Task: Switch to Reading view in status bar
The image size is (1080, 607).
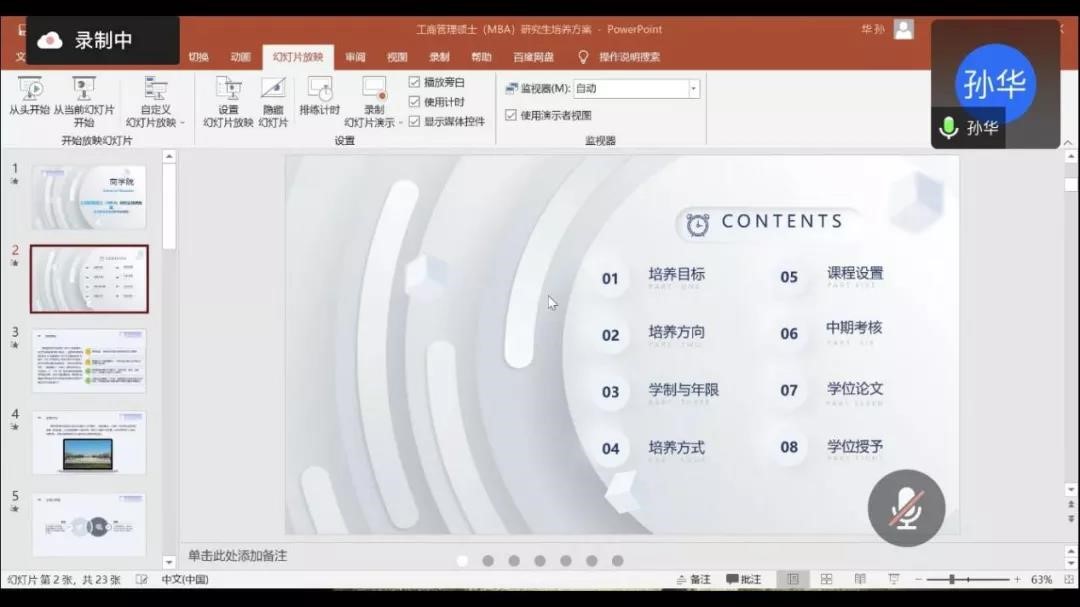Action: coord(860,579)
